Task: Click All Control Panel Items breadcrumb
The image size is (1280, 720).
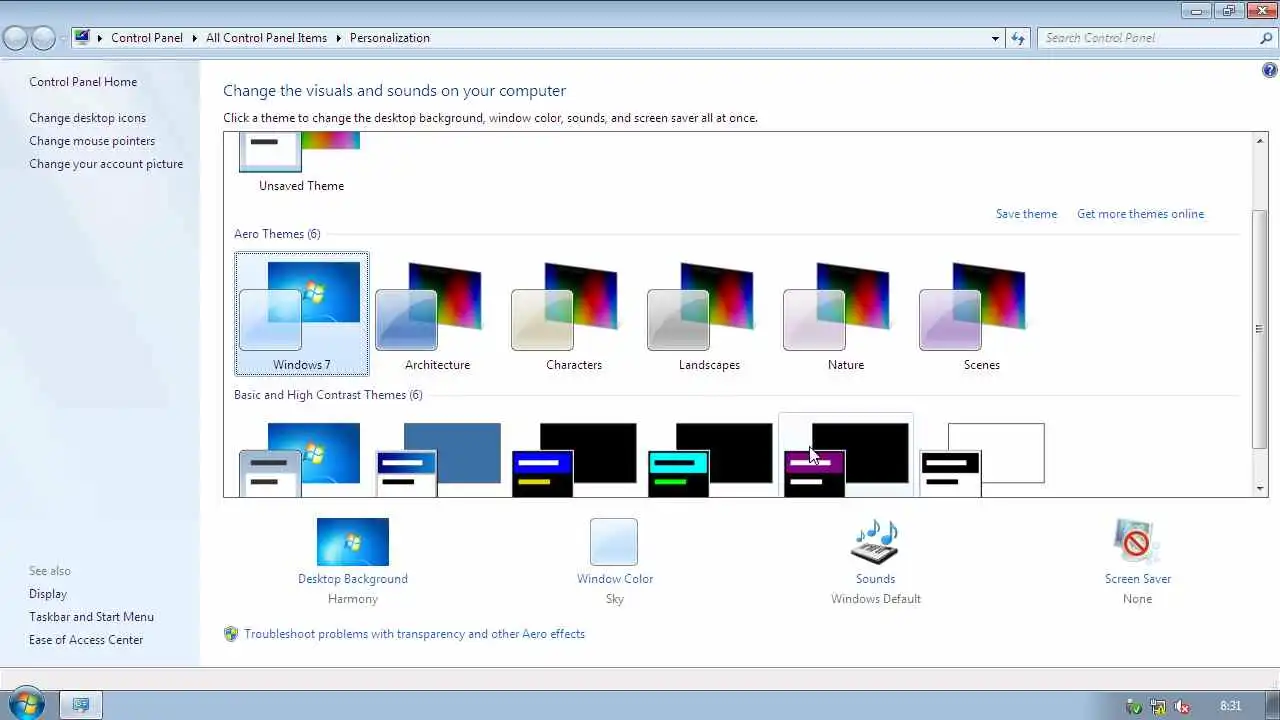Action: (x=266, y=38)
